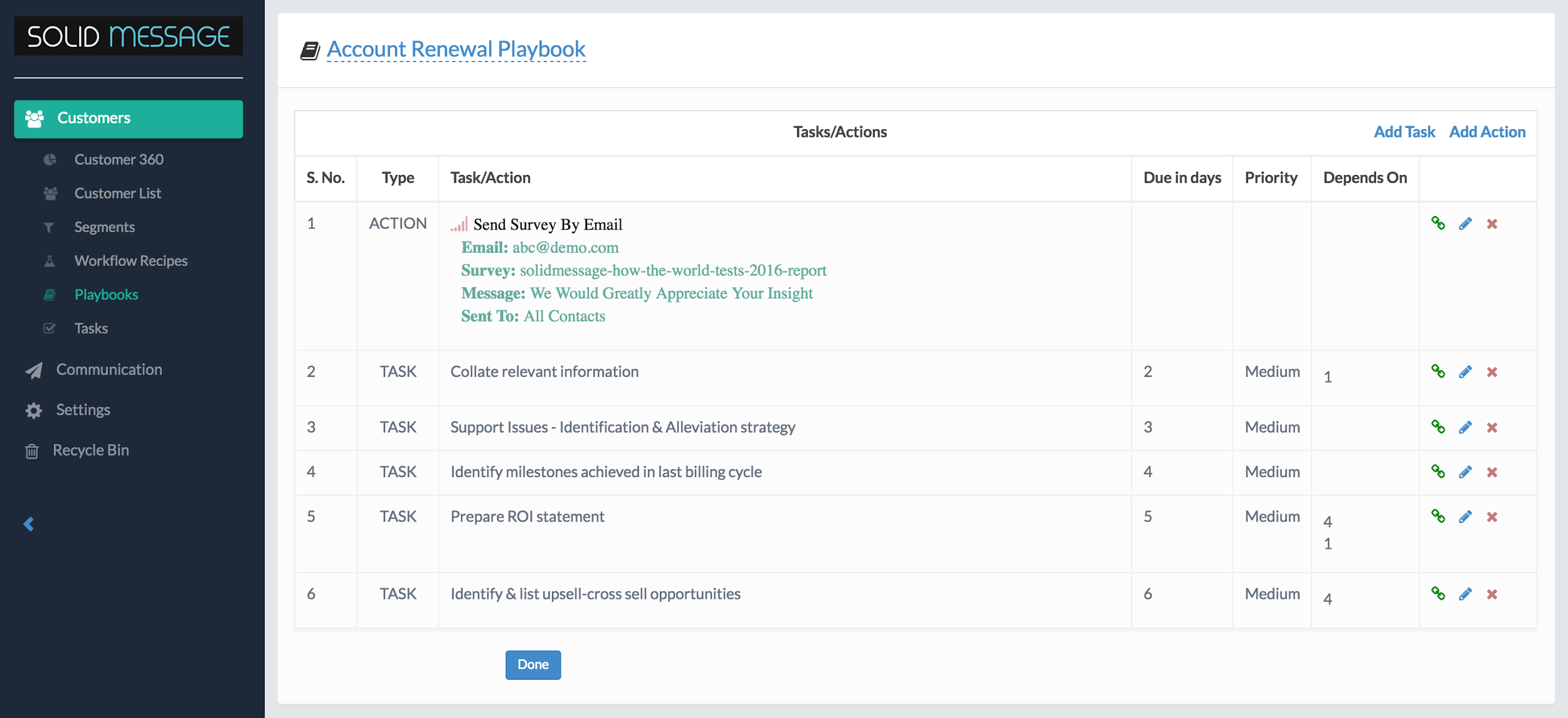Select the Customers people icon in sidebar
1568x718 pixels.
click(35, 117)
